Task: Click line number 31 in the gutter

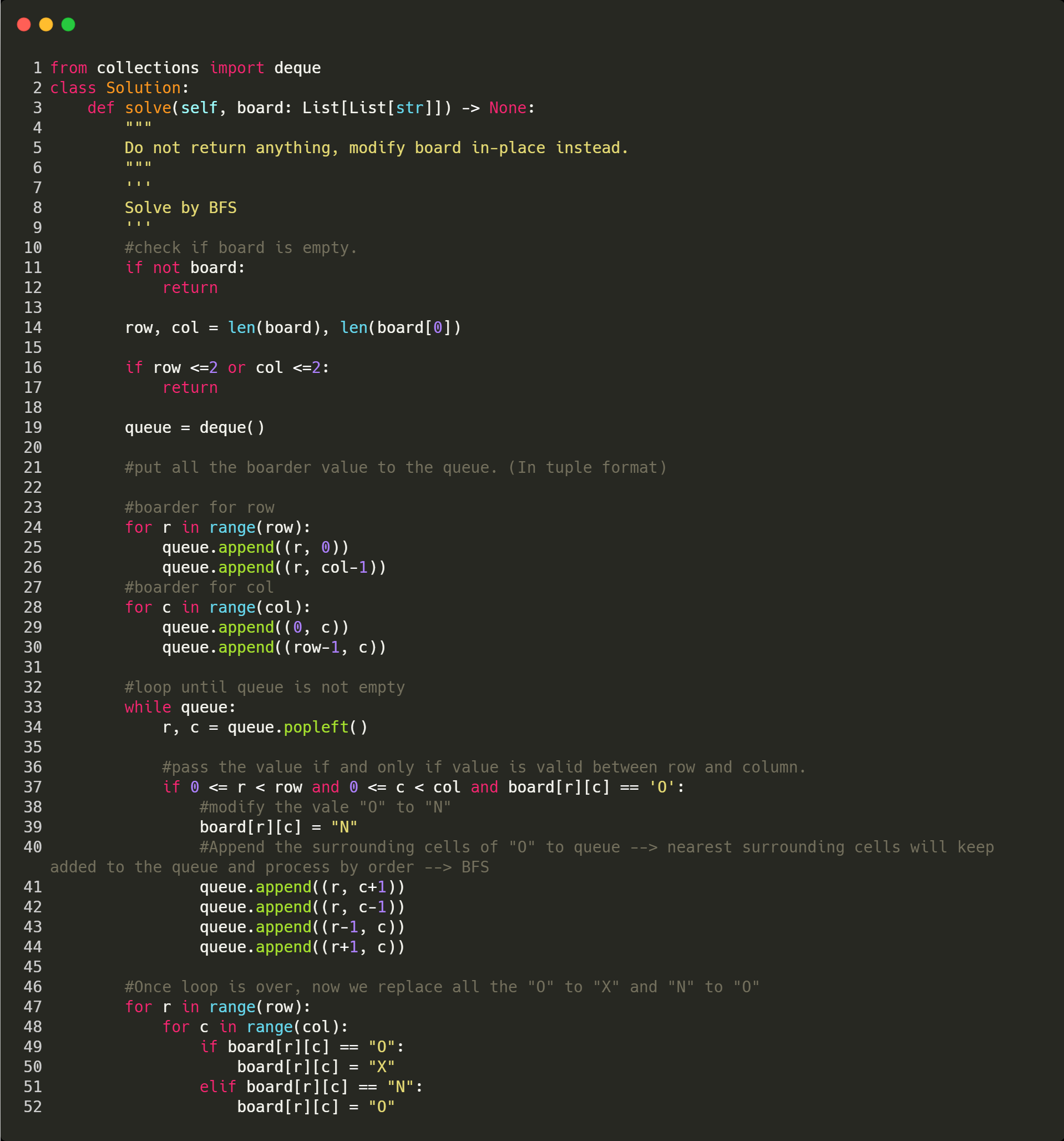Action: point(33,667)
